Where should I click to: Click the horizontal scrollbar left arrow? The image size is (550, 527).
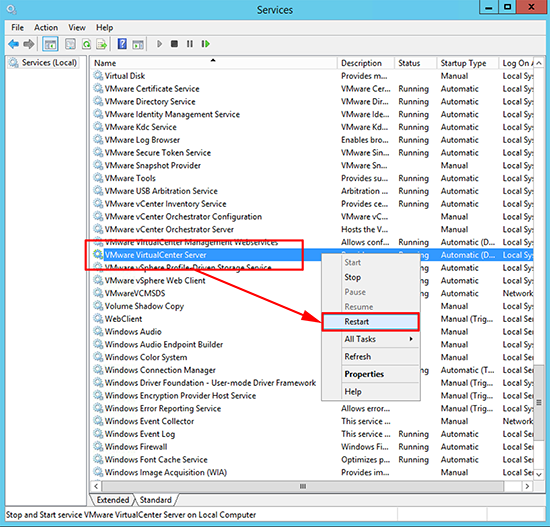[96, 486]
